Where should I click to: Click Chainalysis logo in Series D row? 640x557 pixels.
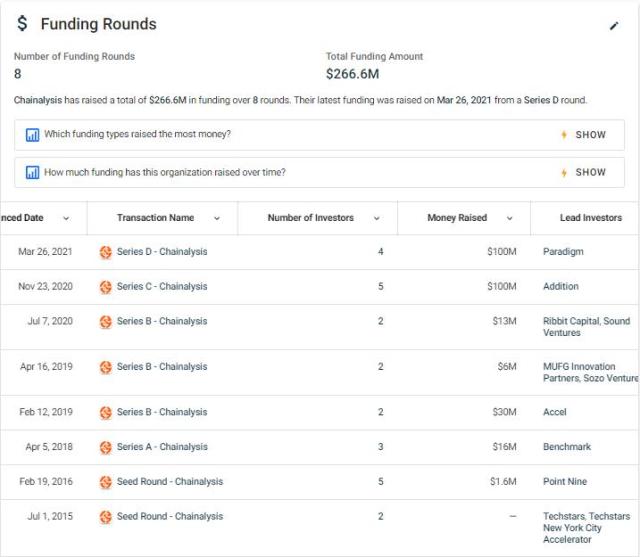[x=106, y=252]
